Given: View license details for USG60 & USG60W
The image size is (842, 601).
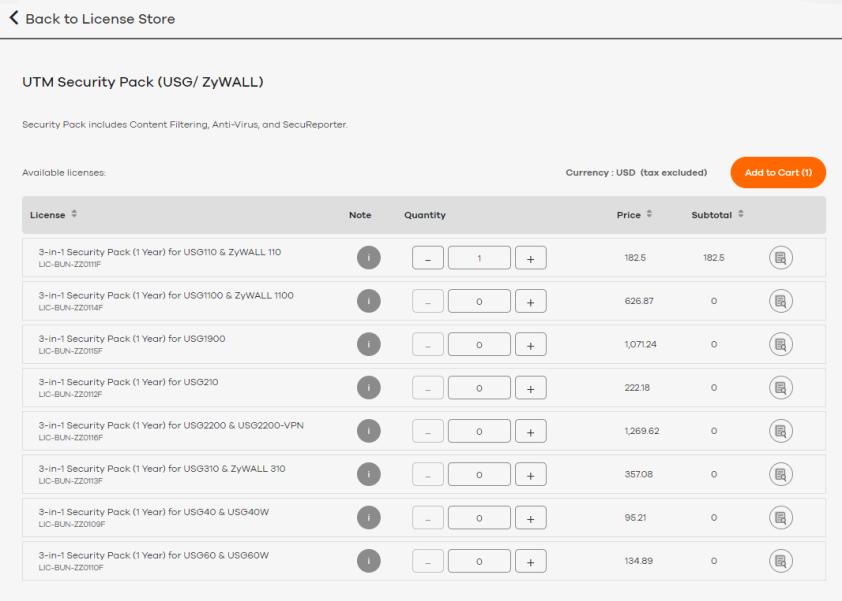Looking at the screenshot, I should 781,561.
